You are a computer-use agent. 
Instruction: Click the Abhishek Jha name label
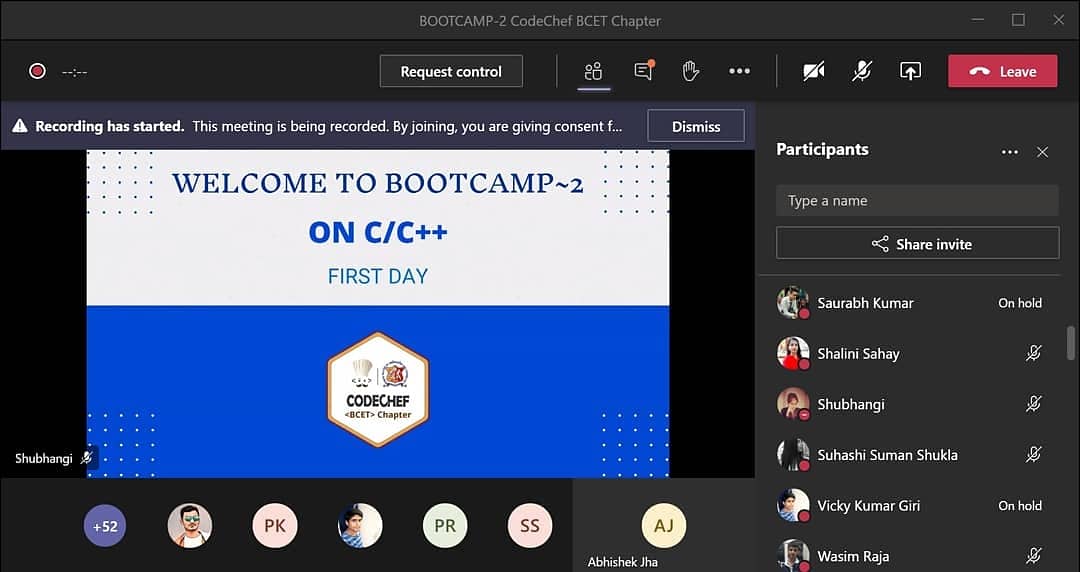click(x=623, y=562)
